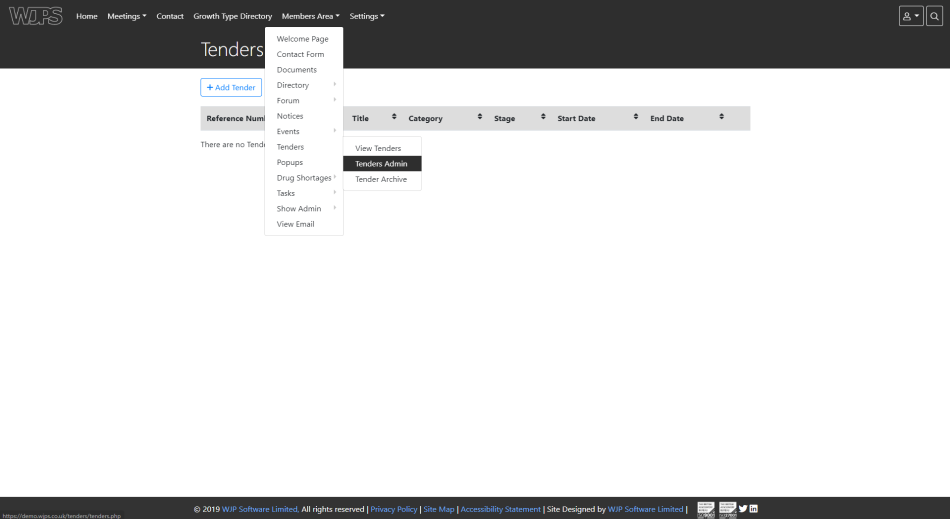Click the Title column header
950x519 pixels.
pos(360,119)
